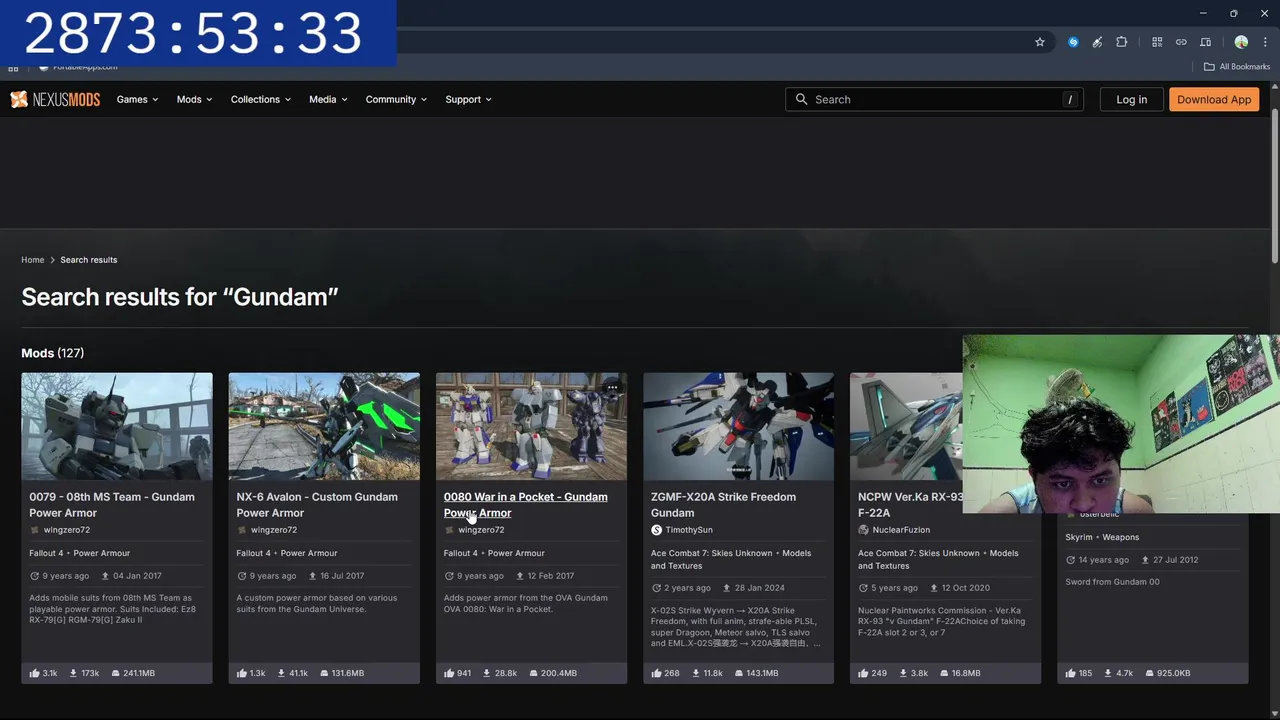
Task: Click the file size icon on NX-6 Avalon card
Action: pyautogui.click(x=325, y=673)
